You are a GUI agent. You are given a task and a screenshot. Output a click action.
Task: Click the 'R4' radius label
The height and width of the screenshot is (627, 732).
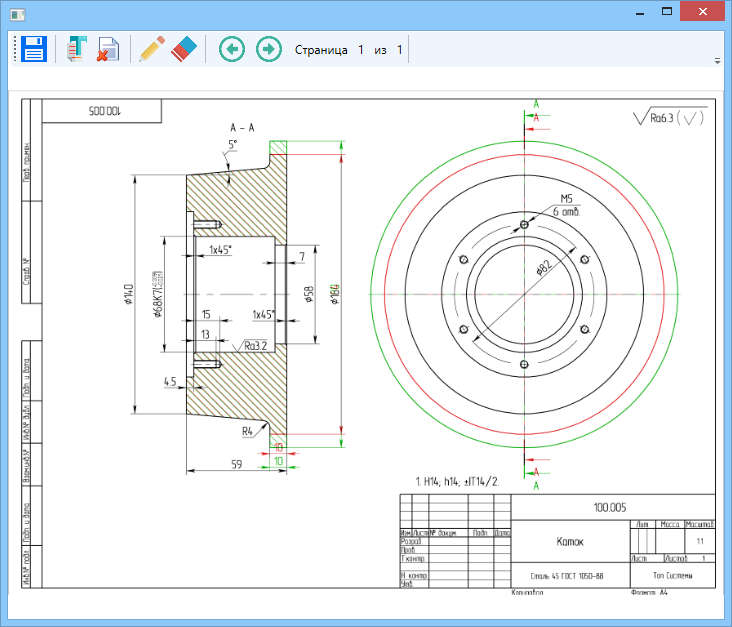(x=247, y=431)
